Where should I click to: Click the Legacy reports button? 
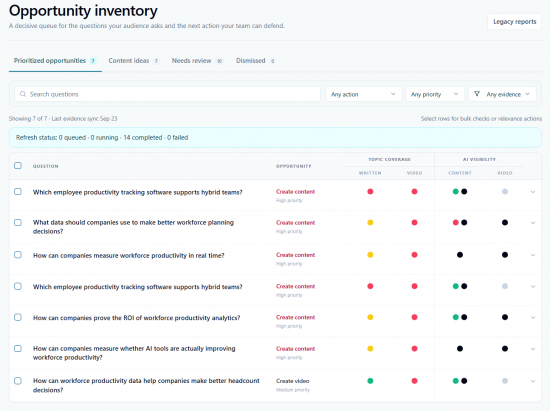click(515, 22)
